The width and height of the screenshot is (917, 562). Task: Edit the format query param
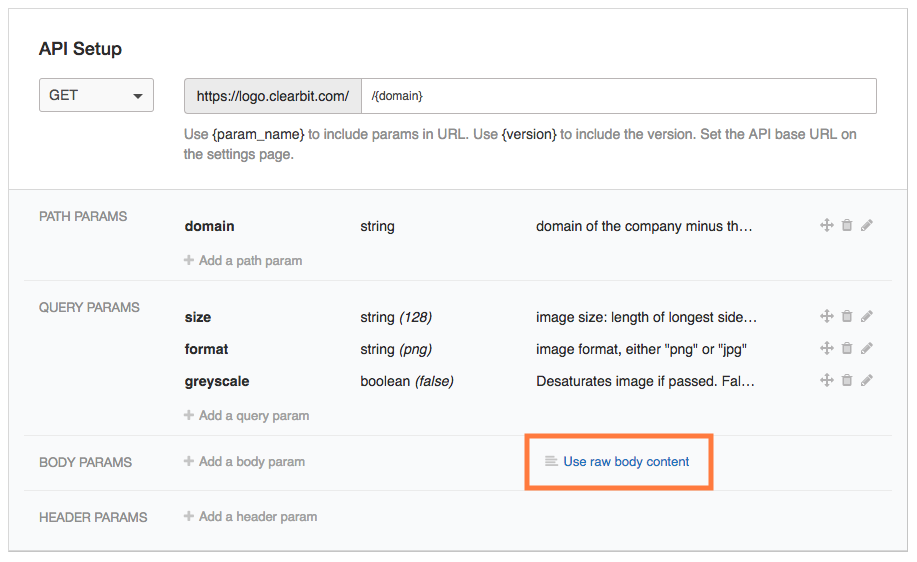867,349
